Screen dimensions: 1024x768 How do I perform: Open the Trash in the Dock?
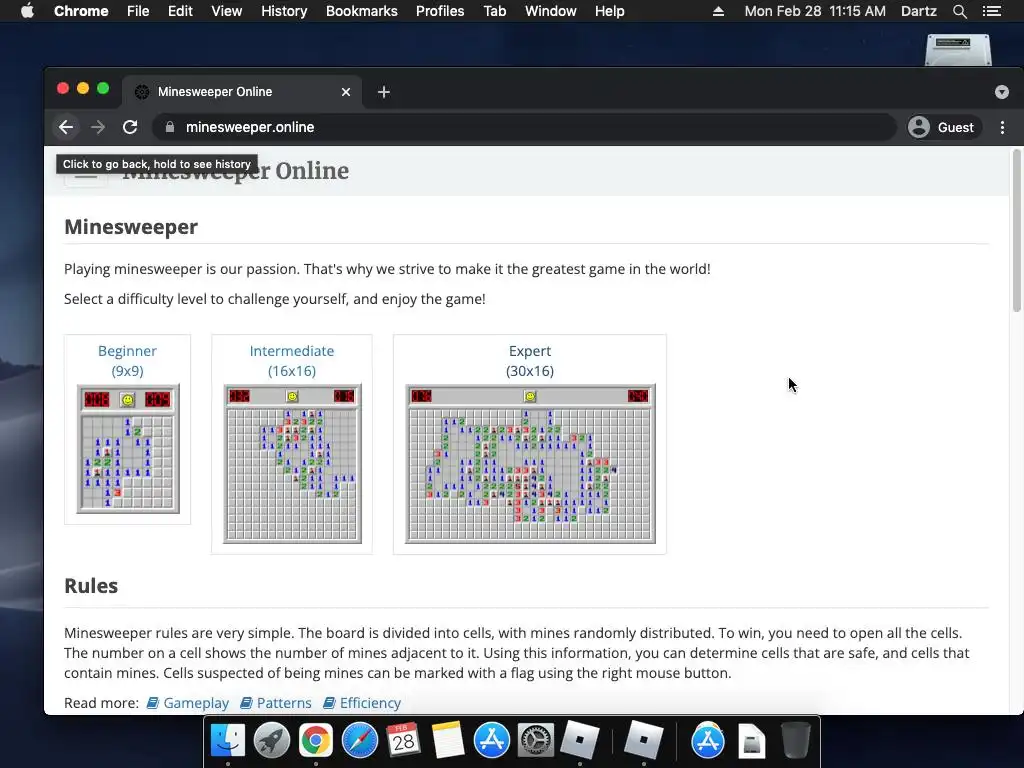pyautogui.click(x=795, y=741)
